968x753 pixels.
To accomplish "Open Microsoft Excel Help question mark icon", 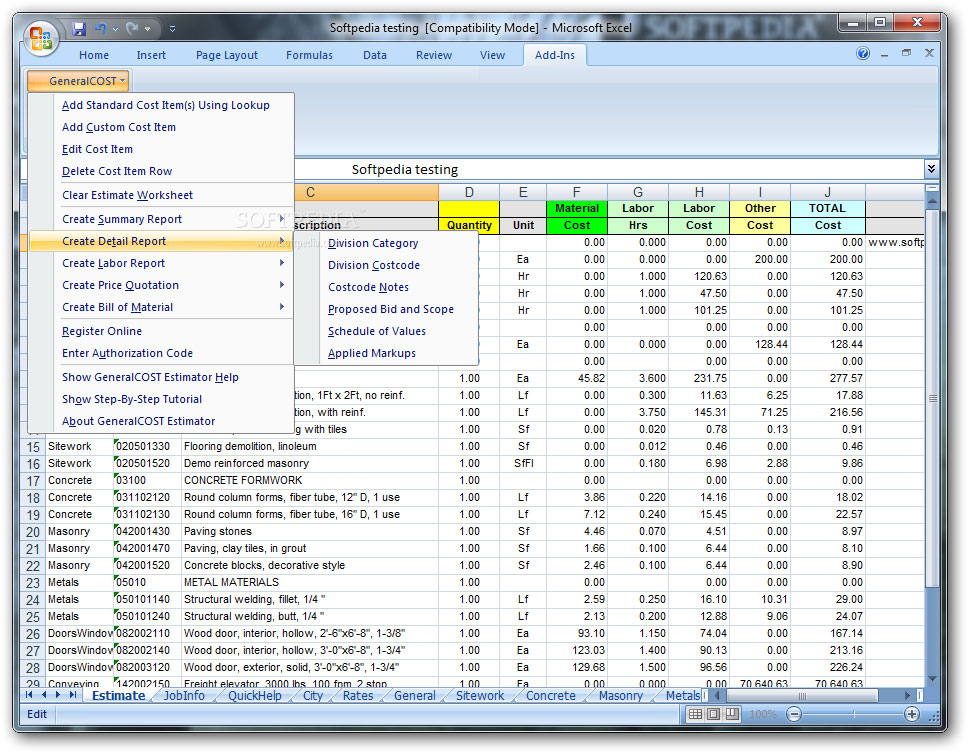I will [863, 54].
